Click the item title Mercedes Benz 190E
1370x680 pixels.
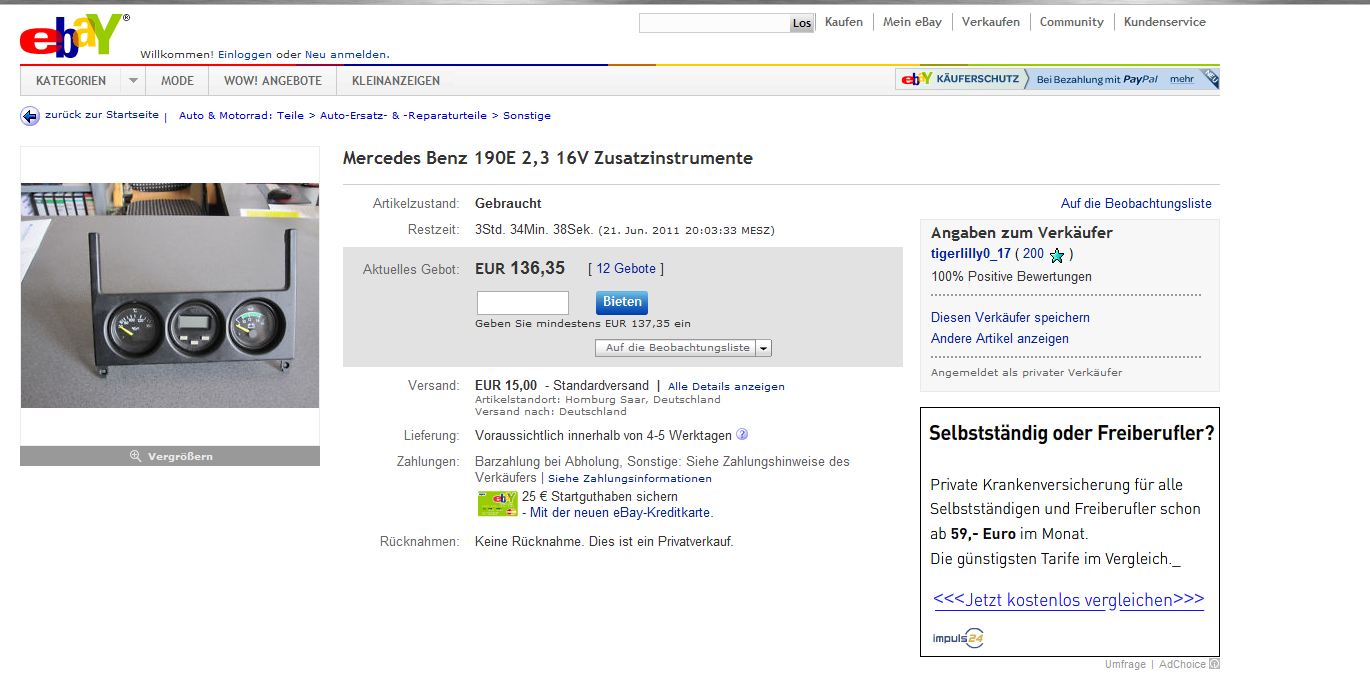[548, 158]
